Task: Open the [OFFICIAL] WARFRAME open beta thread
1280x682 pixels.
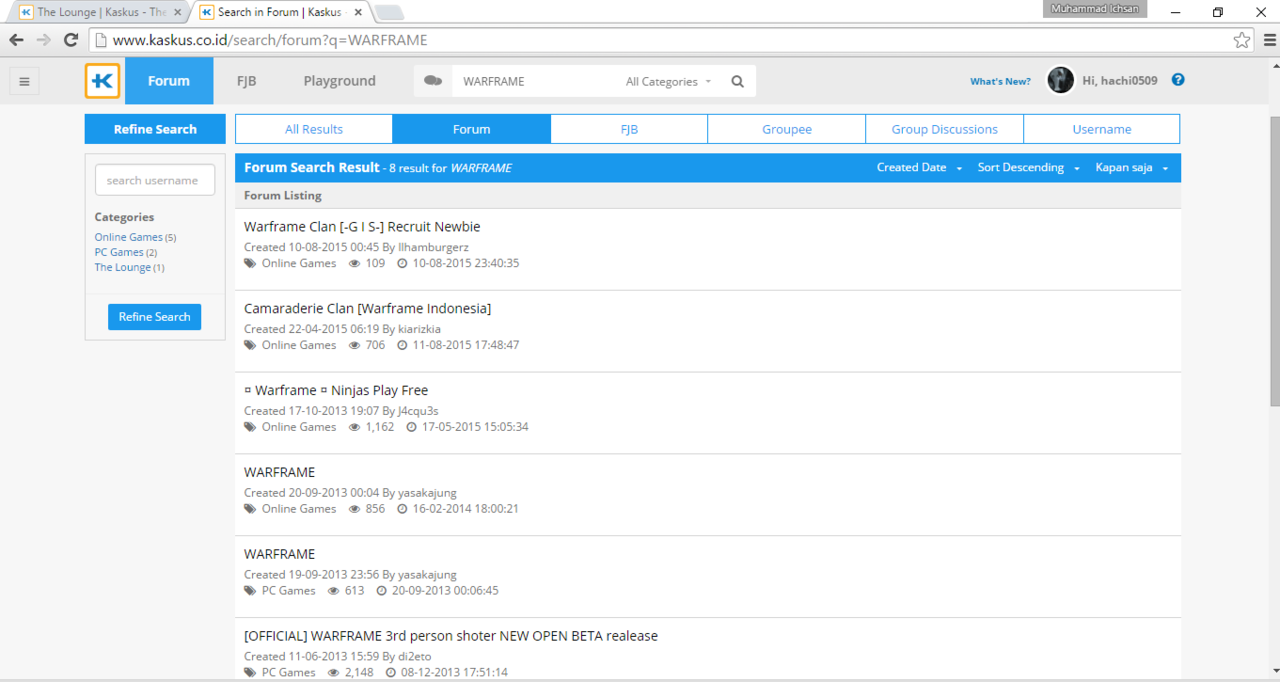Action: click(451, 636)
